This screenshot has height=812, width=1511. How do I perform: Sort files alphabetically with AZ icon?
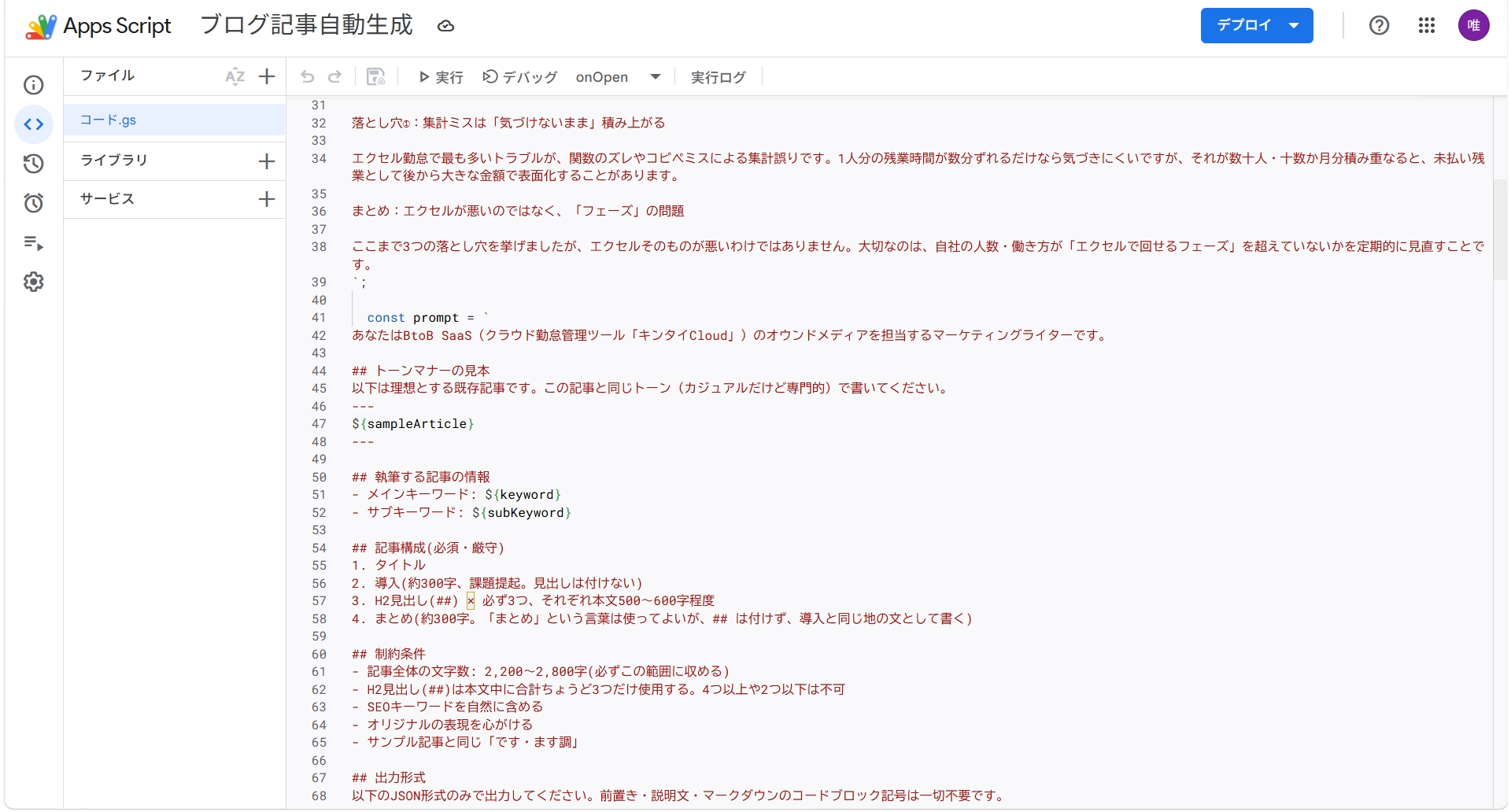[235, 76]
